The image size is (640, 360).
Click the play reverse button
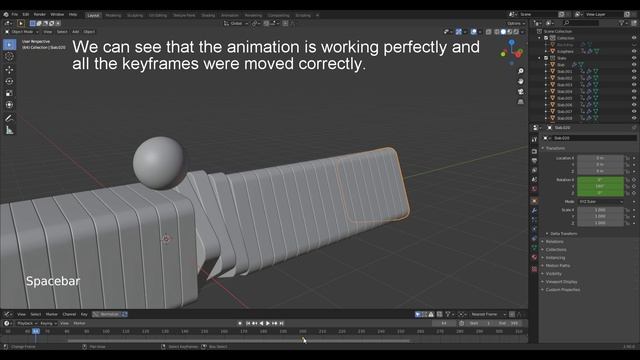point(261,323)
